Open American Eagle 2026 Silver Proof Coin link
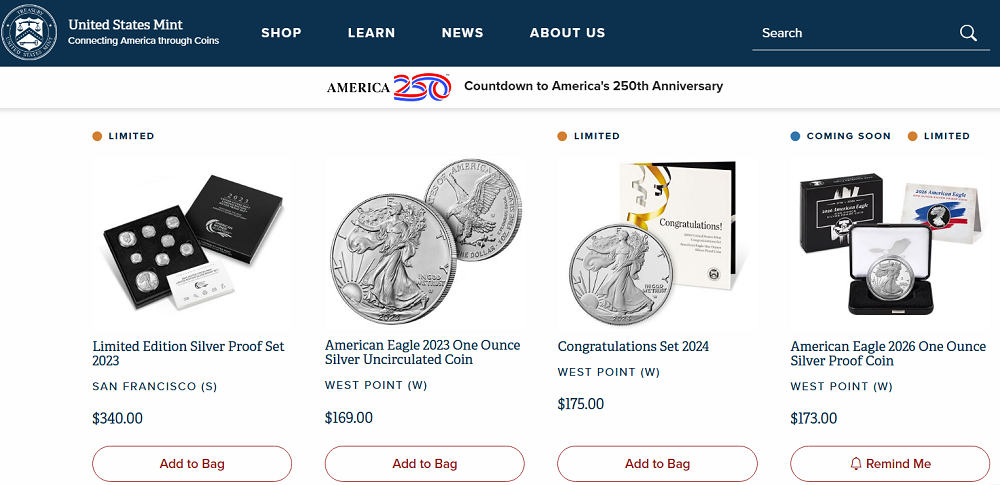The height and width of the screenshot is (485, 1000). pos(888,353)
